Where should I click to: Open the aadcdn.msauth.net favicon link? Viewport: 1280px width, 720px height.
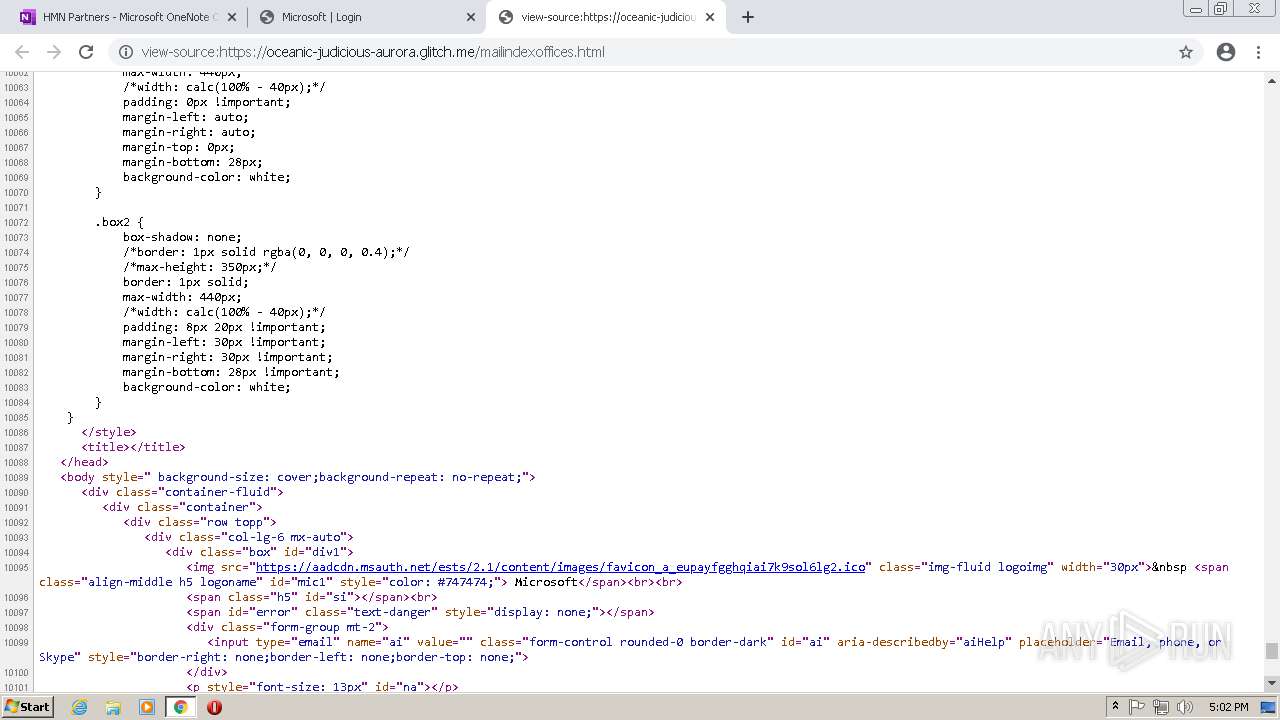(x=561, y=567)
